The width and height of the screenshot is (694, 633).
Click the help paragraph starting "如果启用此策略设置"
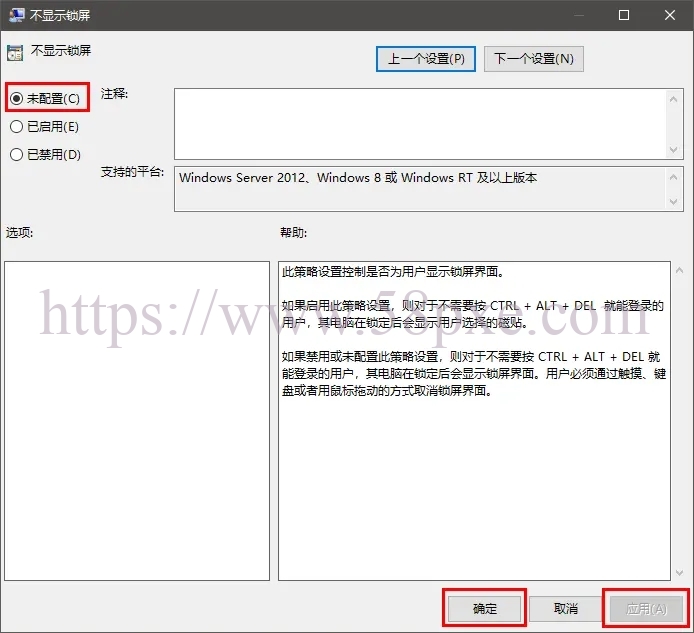point(472,314)
